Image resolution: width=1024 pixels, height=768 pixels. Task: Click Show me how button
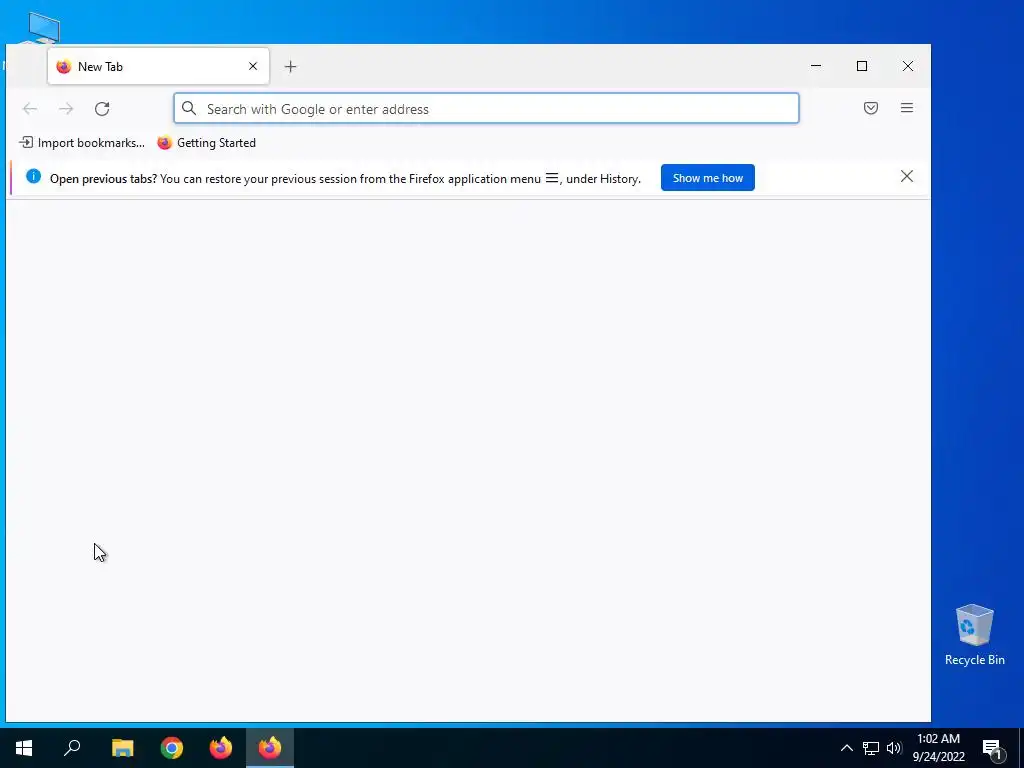tap(707, 178)
